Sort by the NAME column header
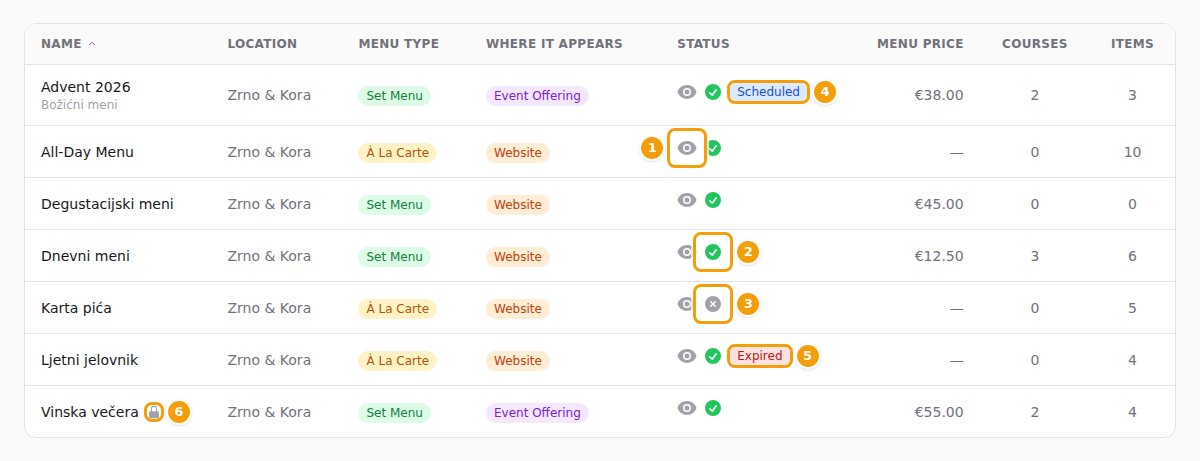 [68, 44]
